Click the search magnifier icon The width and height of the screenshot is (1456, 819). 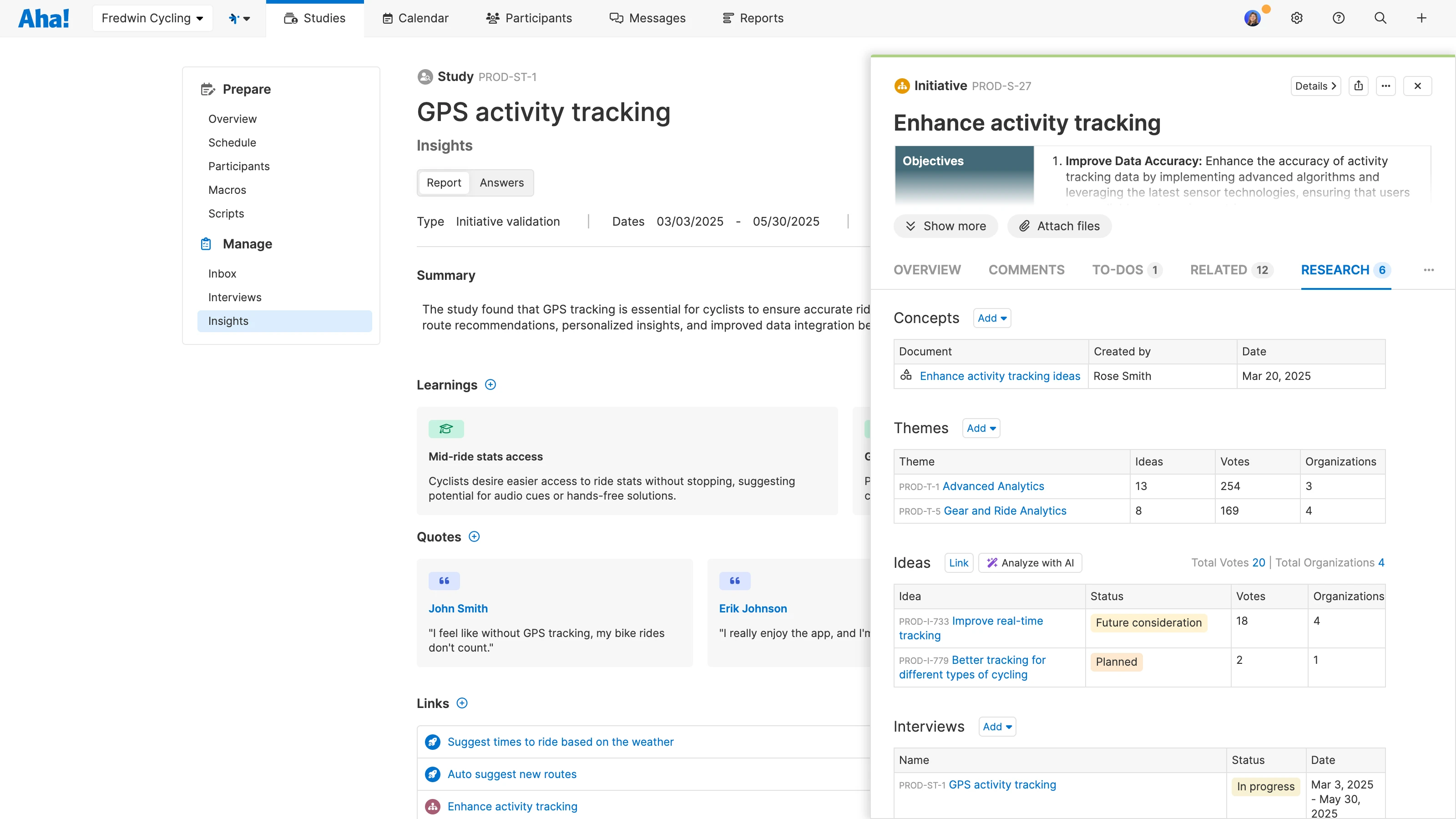click(x=1380, y=18)
